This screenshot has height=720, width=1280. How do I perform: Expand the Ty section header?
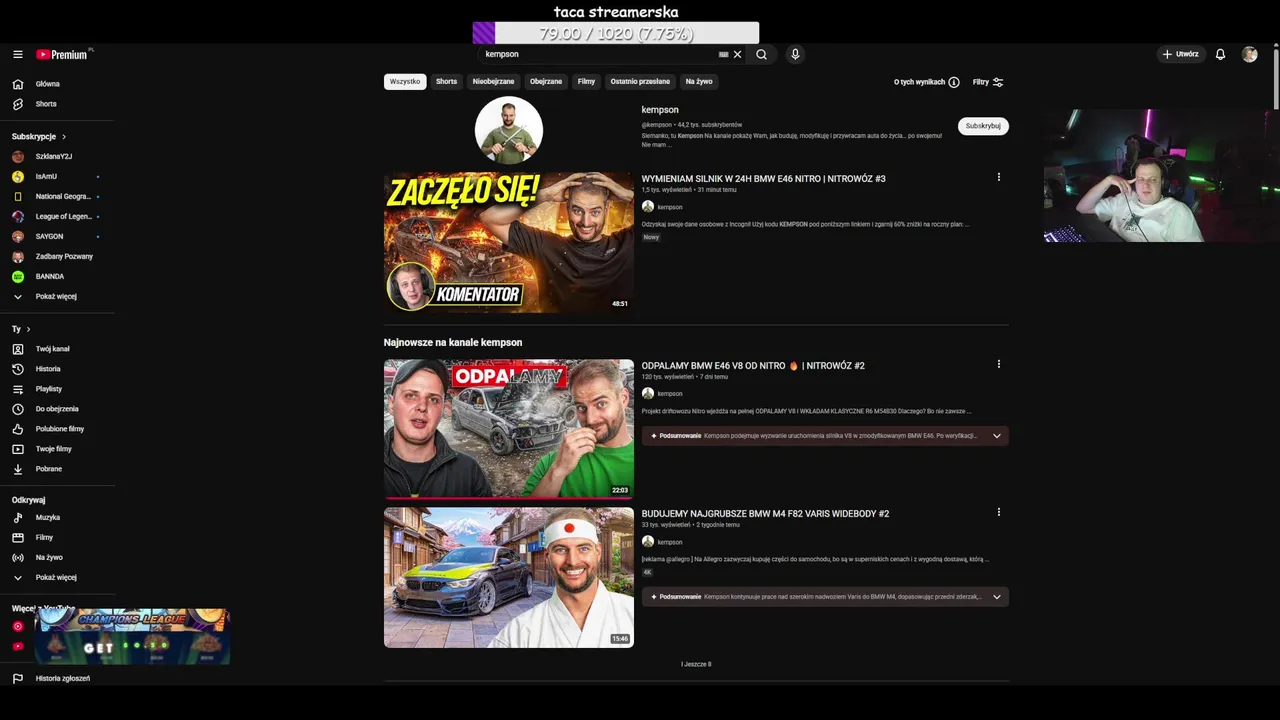(21, 329)
